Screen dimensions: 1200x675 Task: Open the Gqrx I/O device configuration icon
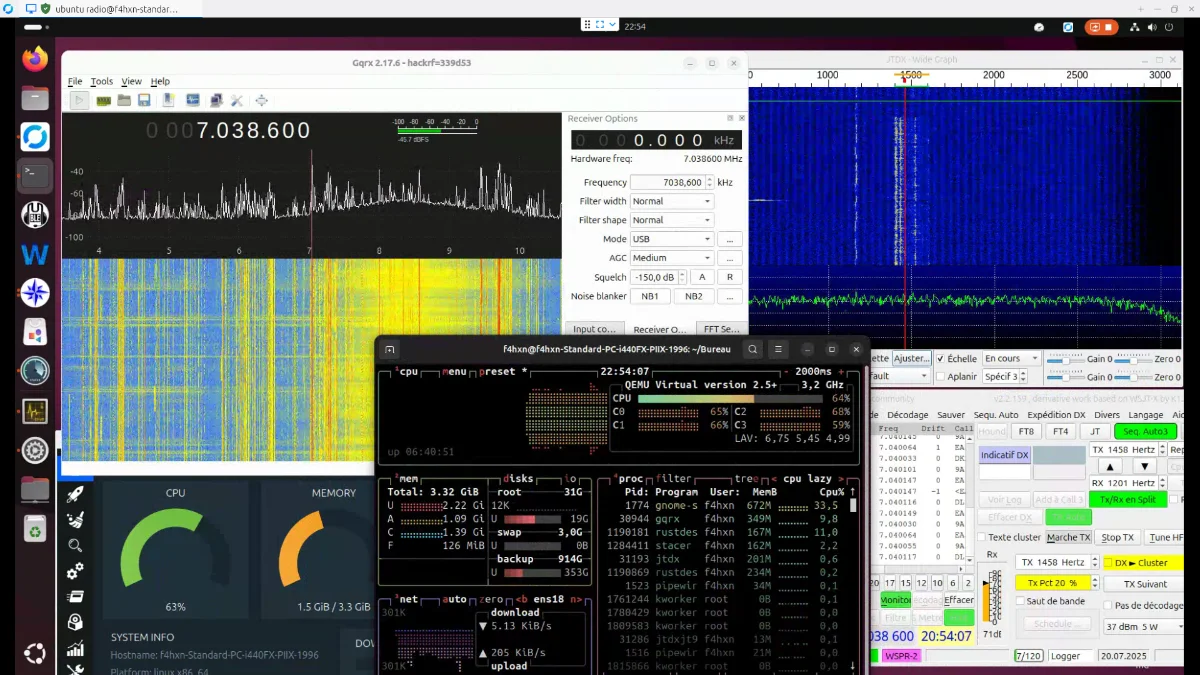pos(103,100)
